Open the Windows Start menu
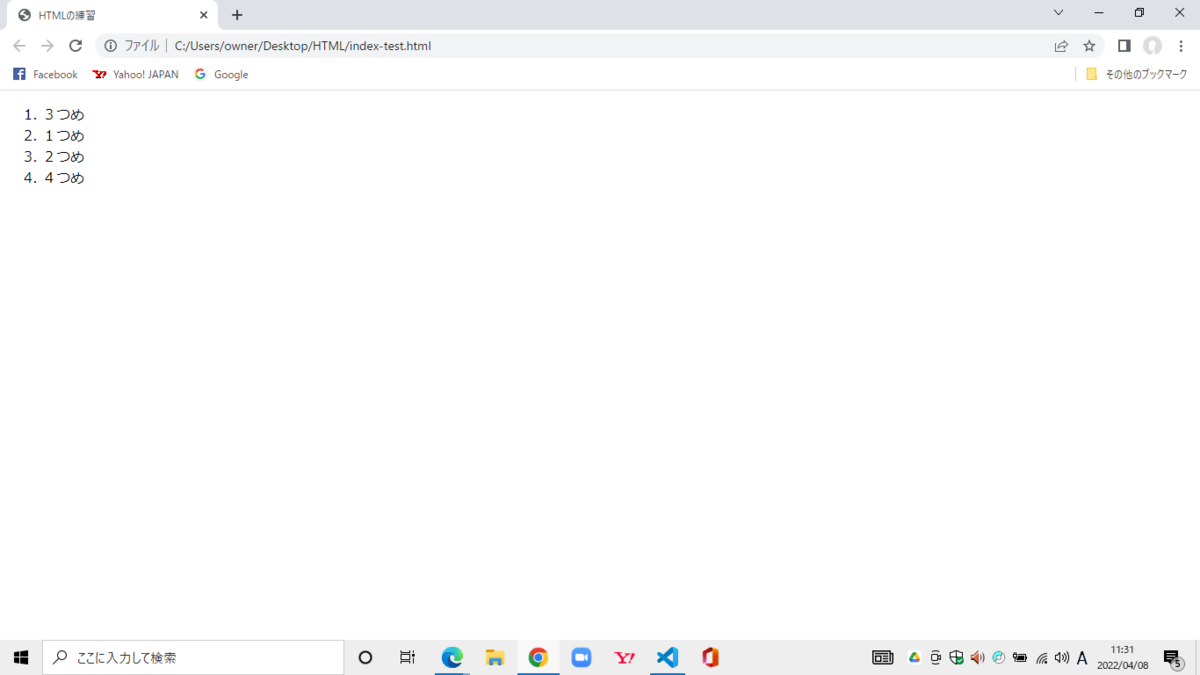Image resolution: width=1200 pixels, height=675 pixels. [x=21, y=657]
